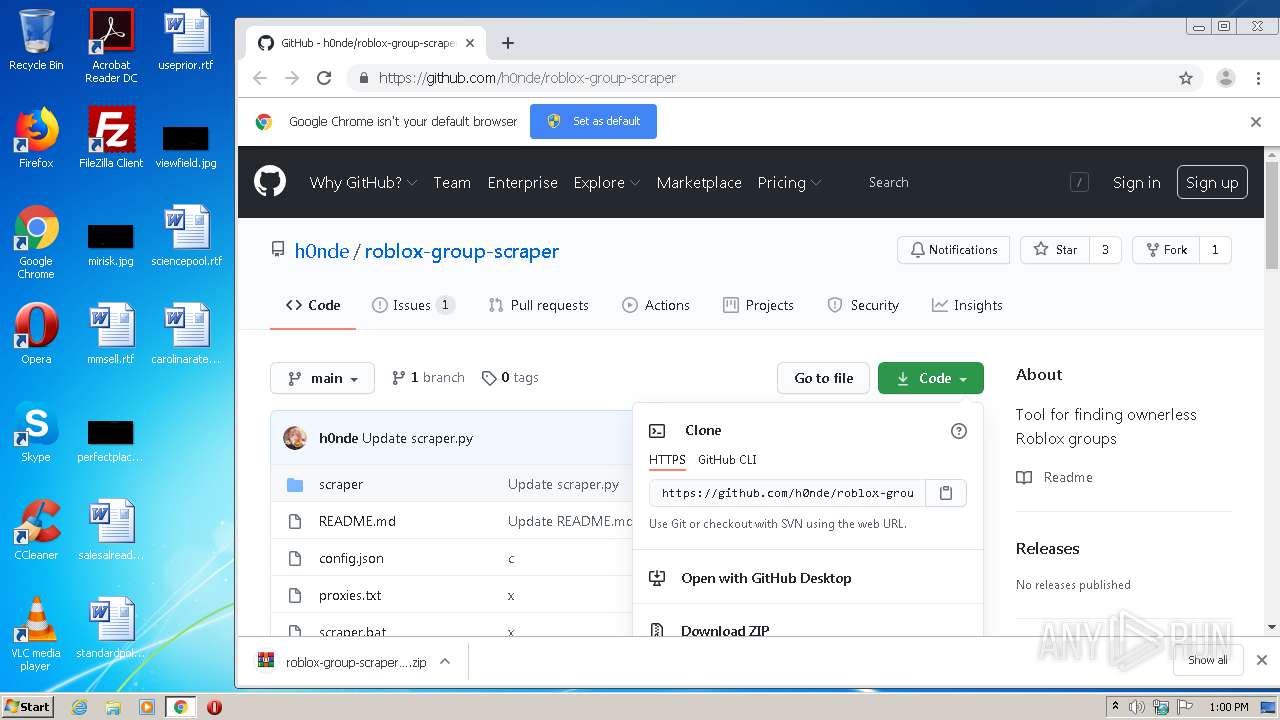Click the Team navigation link
The height and width of the screenshot is (720, 1280).
(x=452, y=182)
